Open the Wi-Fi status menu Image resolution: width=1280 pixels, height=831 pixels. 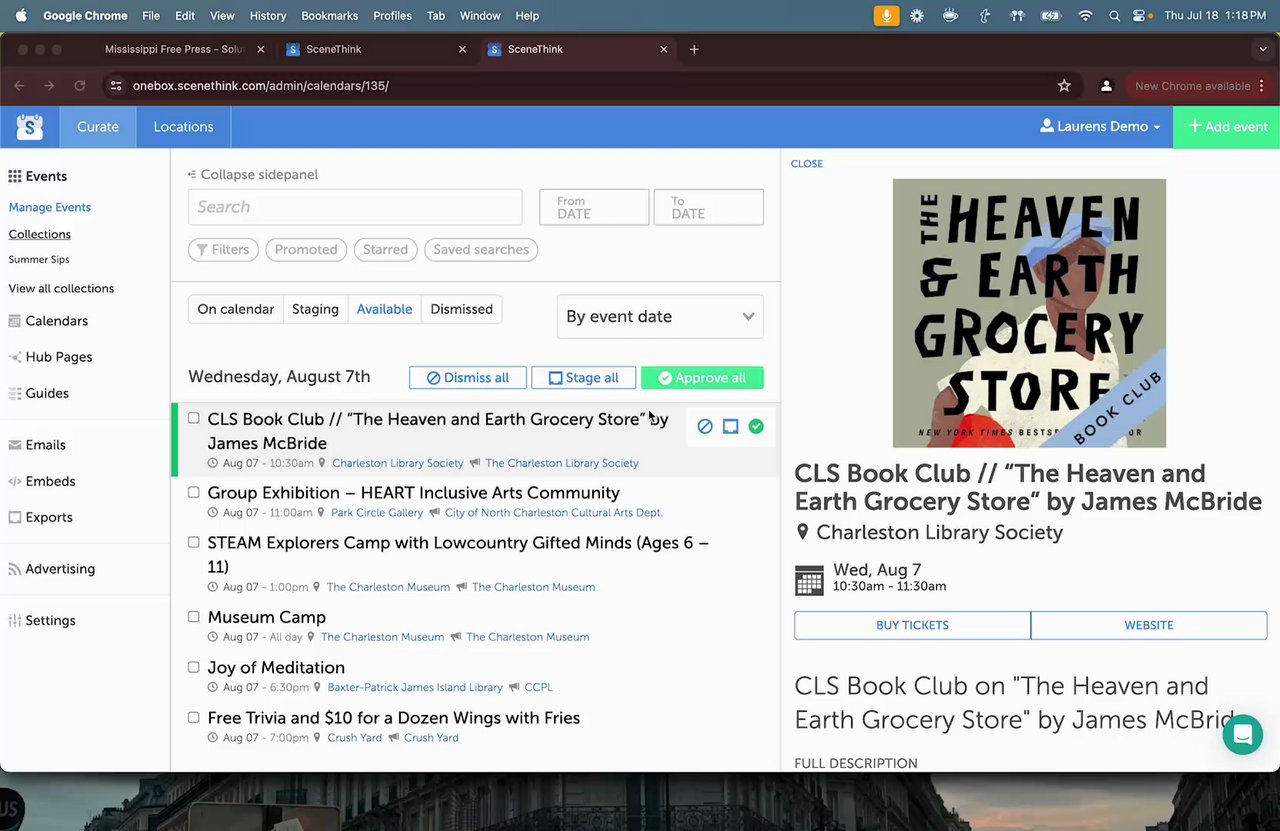tap(1085, 16)
